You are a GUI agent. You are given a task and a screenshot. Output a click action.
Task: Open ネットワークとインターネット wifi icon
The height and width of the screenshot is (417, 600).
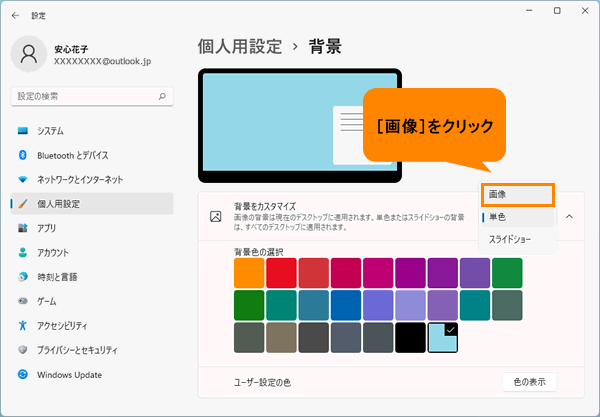pyautogui.click(x=23, y=179)
